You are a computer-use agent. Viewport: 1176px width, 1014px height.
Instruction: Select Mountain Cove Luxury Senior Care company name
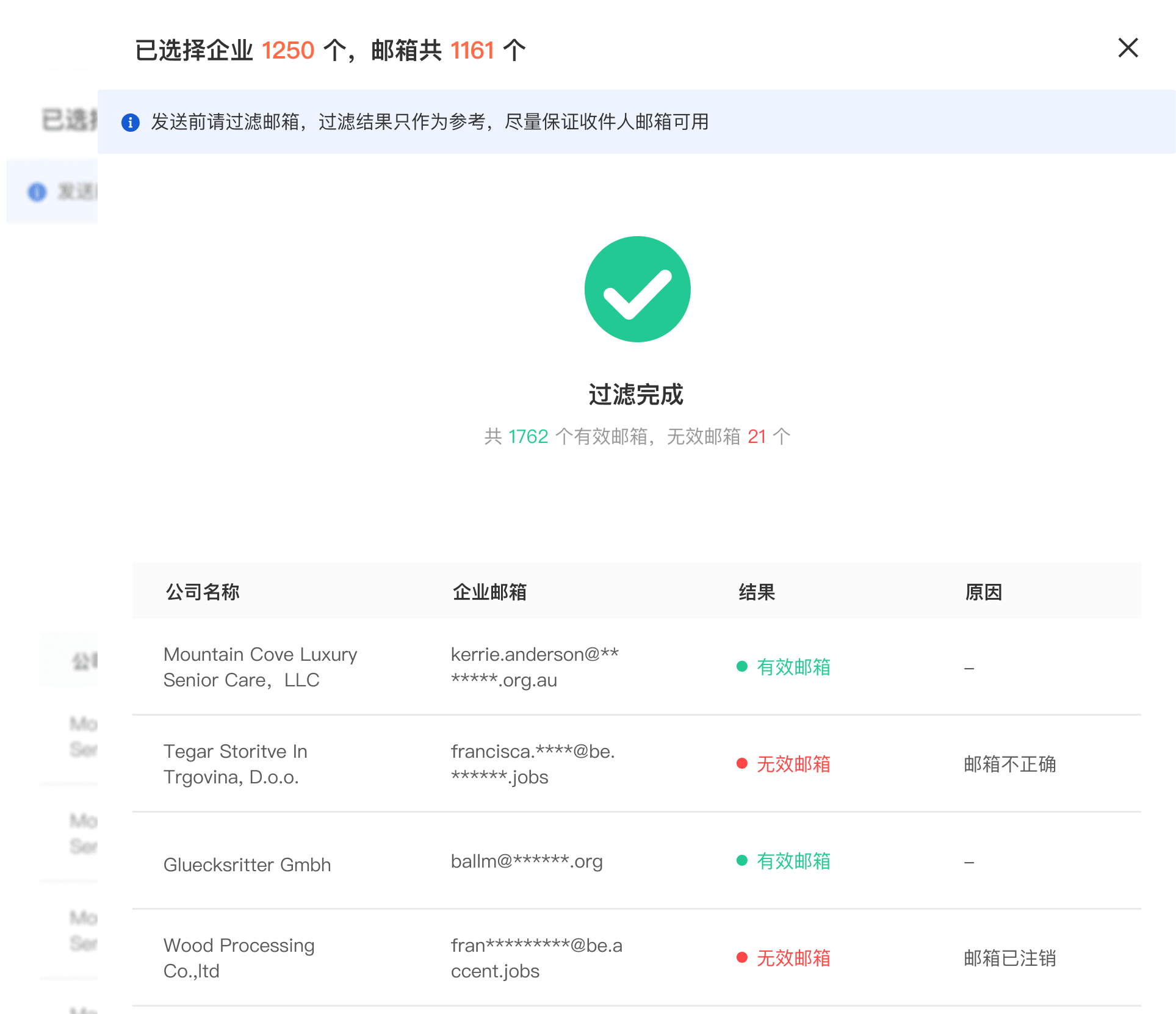(x=260, y=667)
